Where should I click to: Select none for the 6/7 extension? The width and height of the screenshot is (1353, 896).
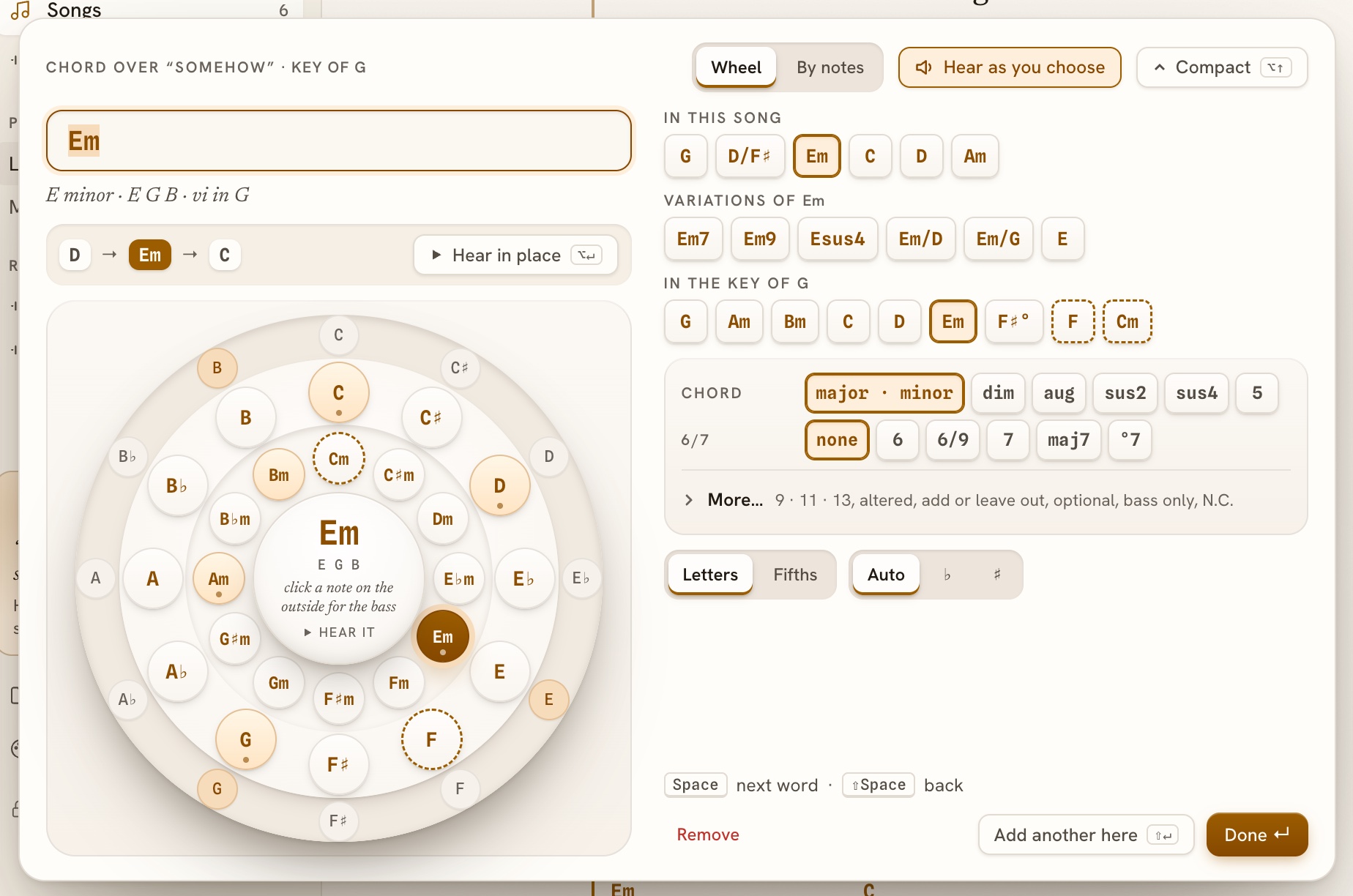(x=837, y=440)
